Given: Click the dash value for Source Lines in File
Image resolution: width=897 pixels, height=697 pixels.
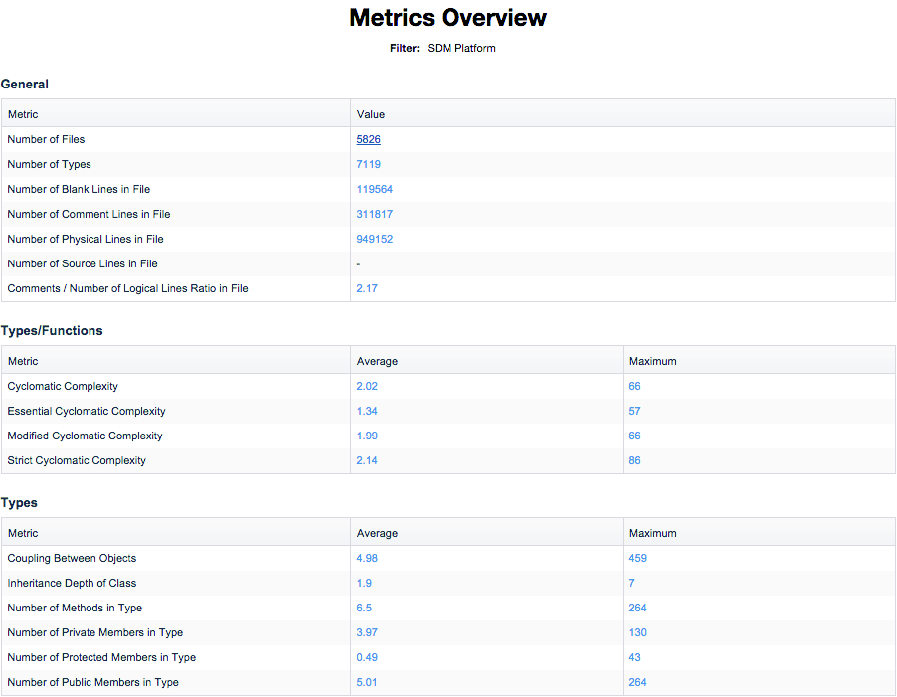Looking at the screenshot, I should (x=358, y=264).
